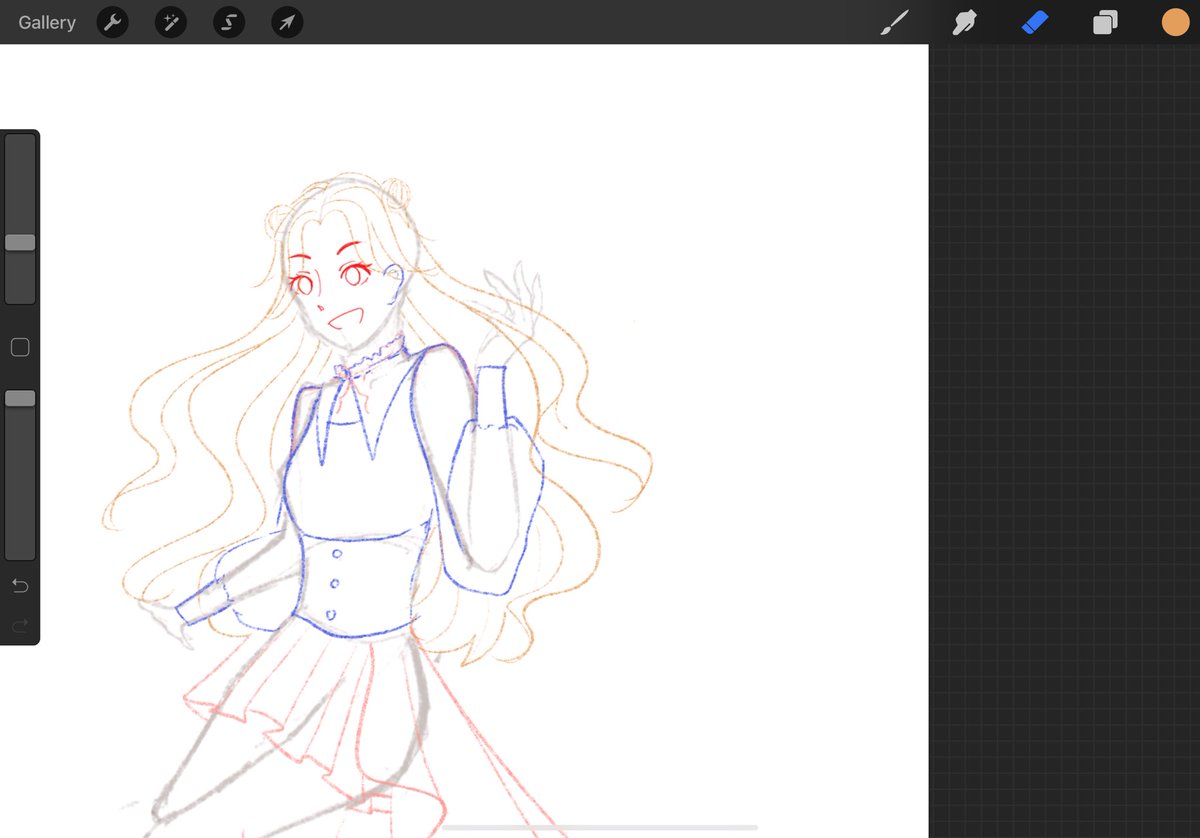
Task: Return to the Gallery
Action: pyautogui.click(x=47, y=22)
